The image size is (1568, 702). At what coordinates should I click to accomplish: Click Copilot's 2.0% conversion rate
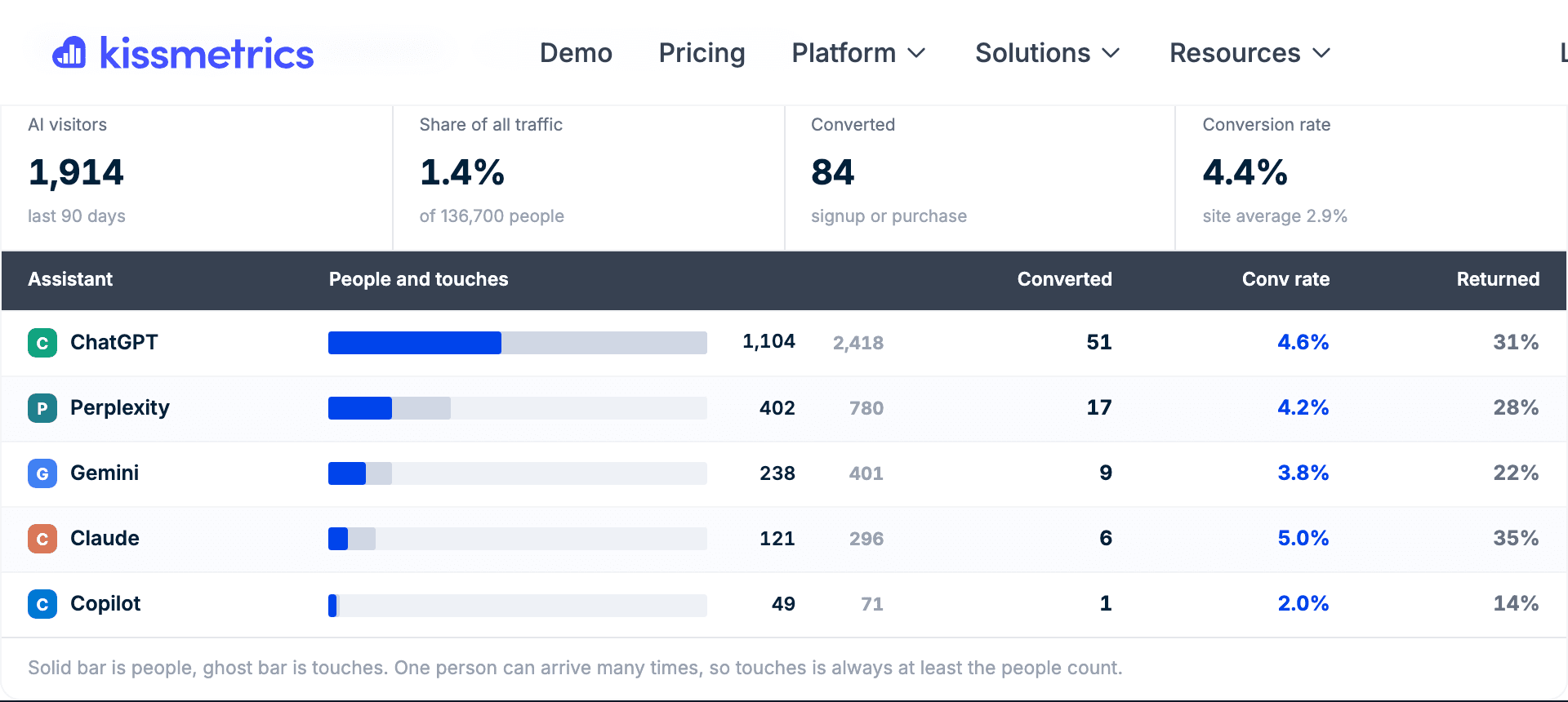coord(1303,603)
